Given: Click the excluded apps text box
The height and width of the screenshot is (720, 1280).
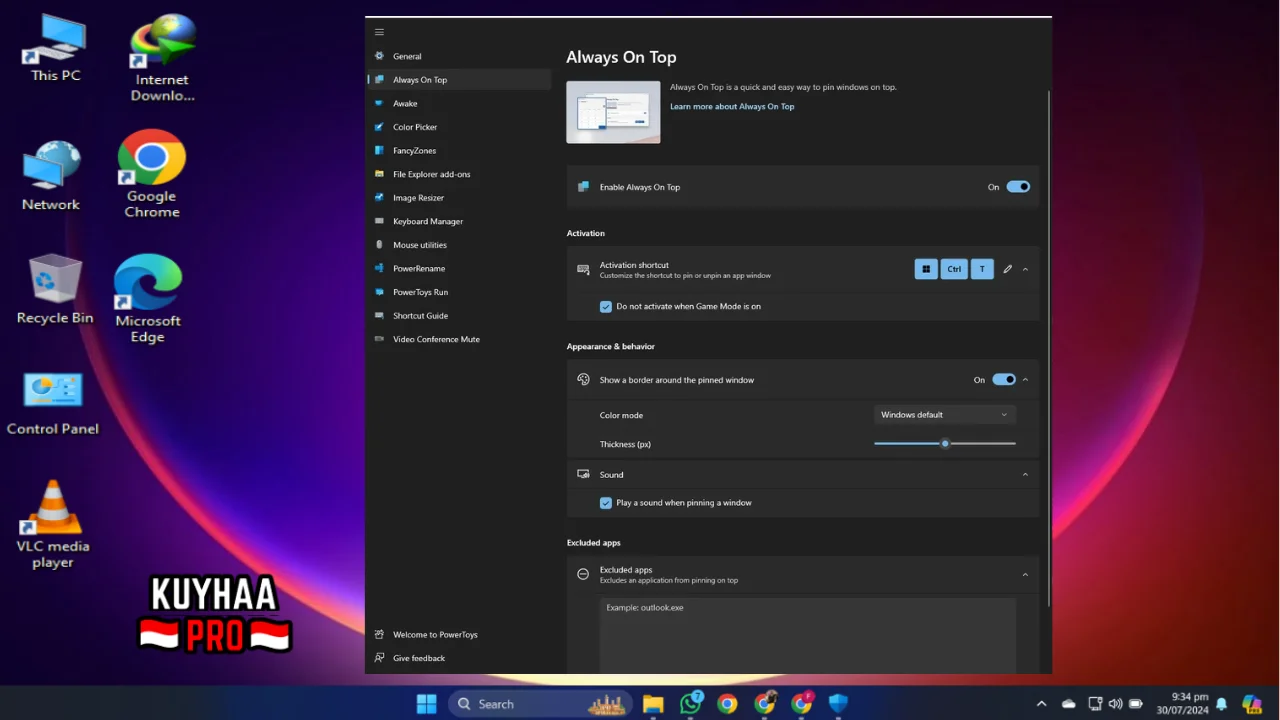Looking at the screenshot, I should (808, 636).
